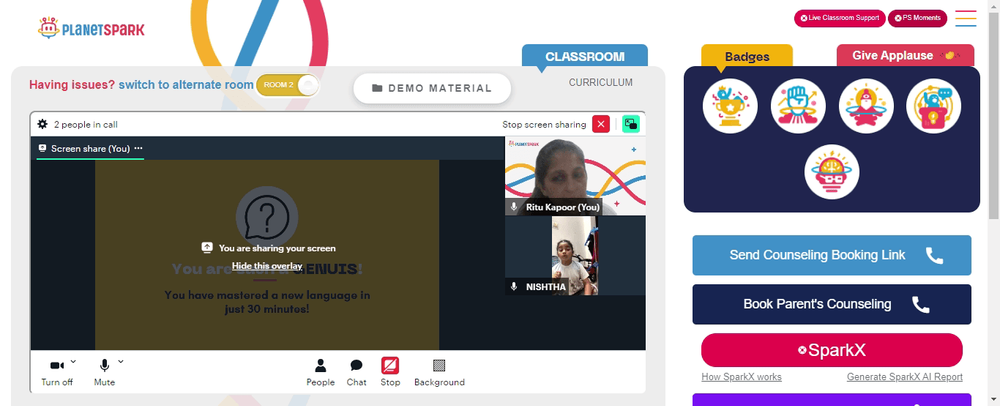Award the brain with glasses badge

[x=832, y=171]
